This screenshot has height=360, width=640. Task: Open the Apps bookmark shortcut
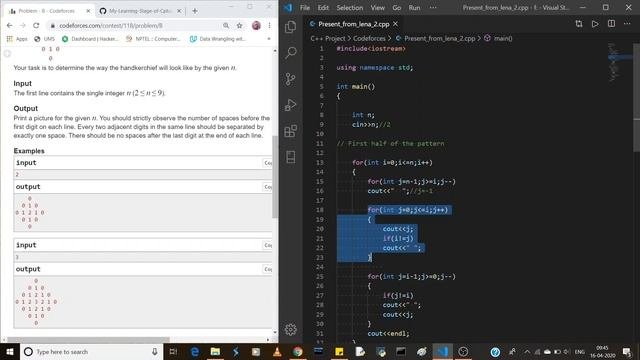[x=17, y=39]
